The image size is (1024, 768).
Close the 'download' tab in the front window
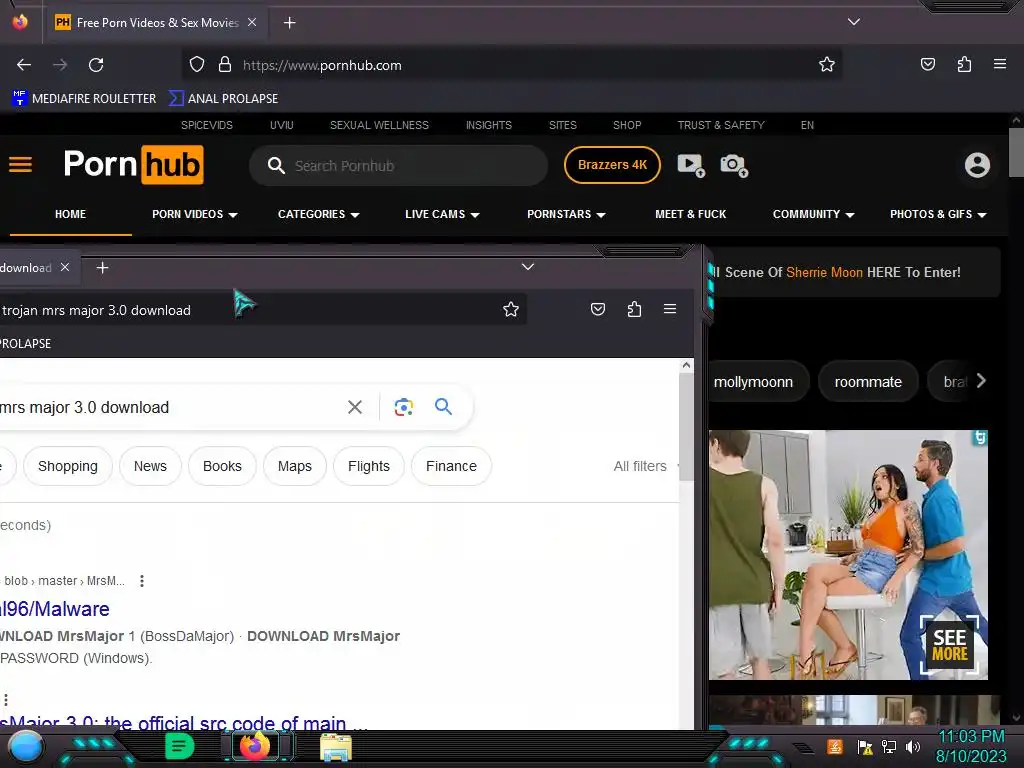coord(65,267)
